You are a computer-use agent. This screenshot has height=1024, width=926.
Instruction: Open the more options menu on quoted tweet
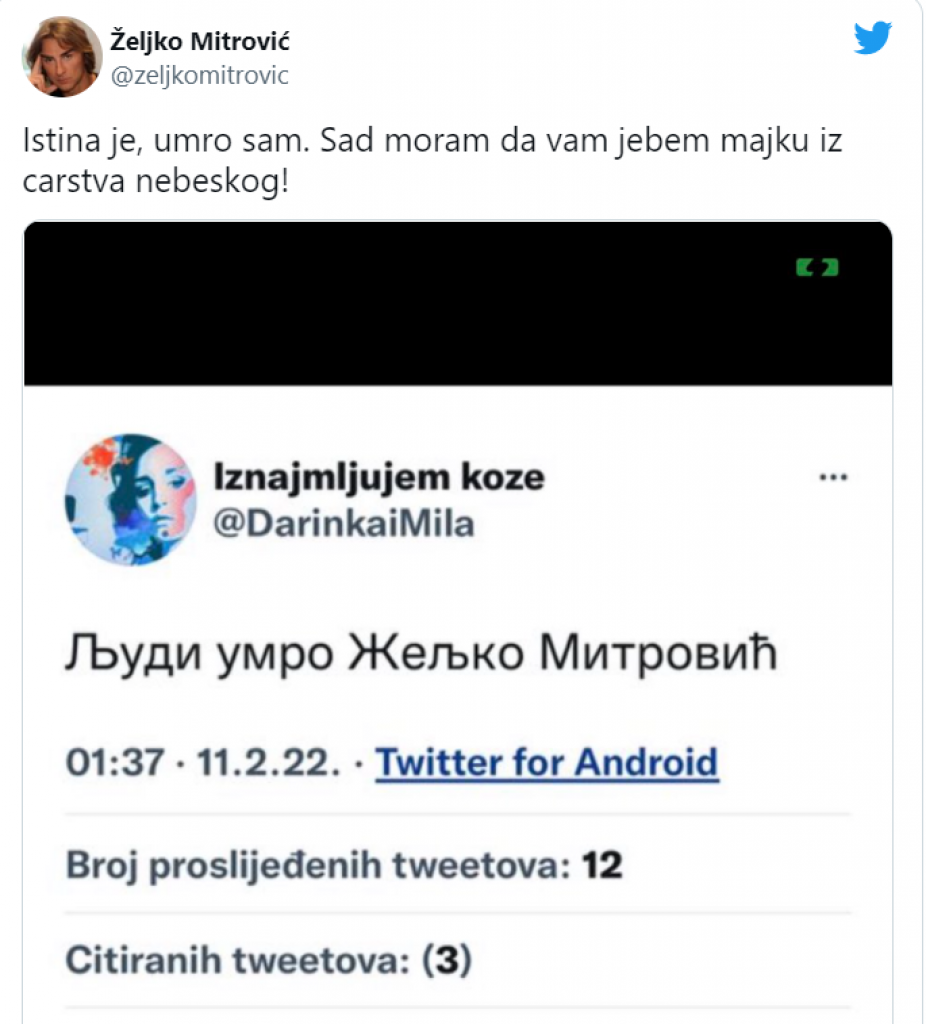tap(833, 477)
